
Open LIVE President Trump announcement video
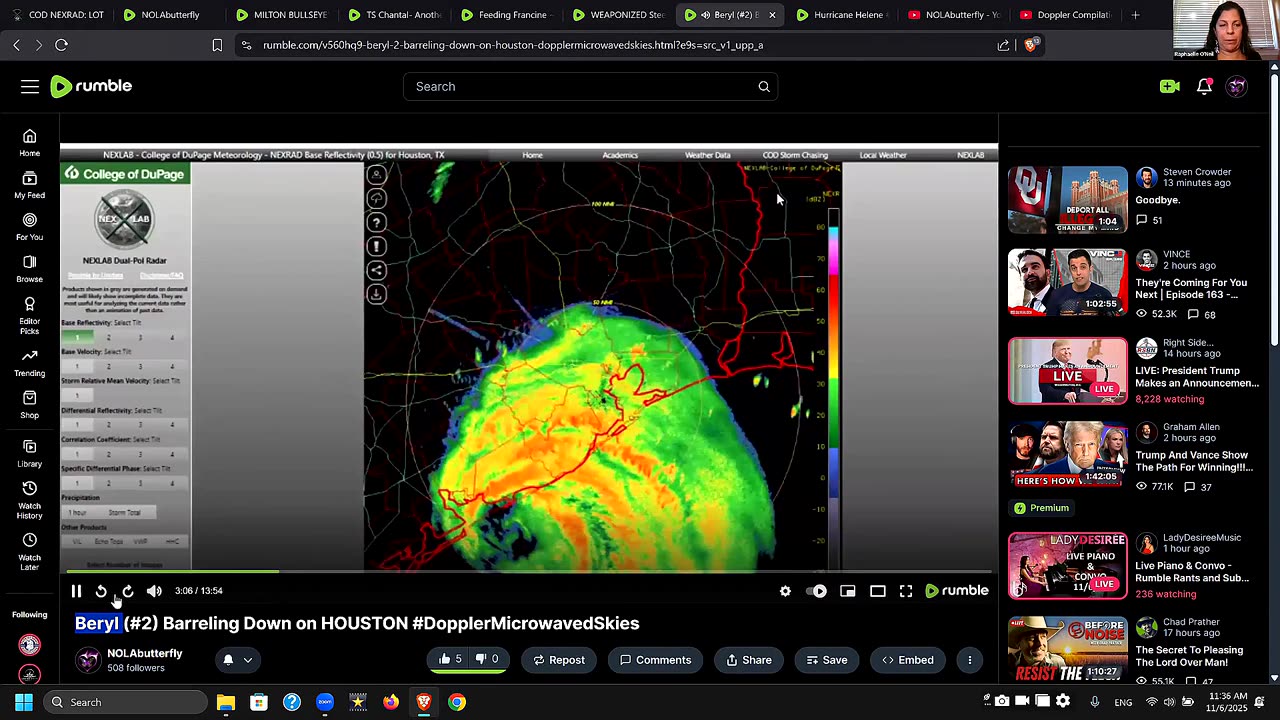1067,371
